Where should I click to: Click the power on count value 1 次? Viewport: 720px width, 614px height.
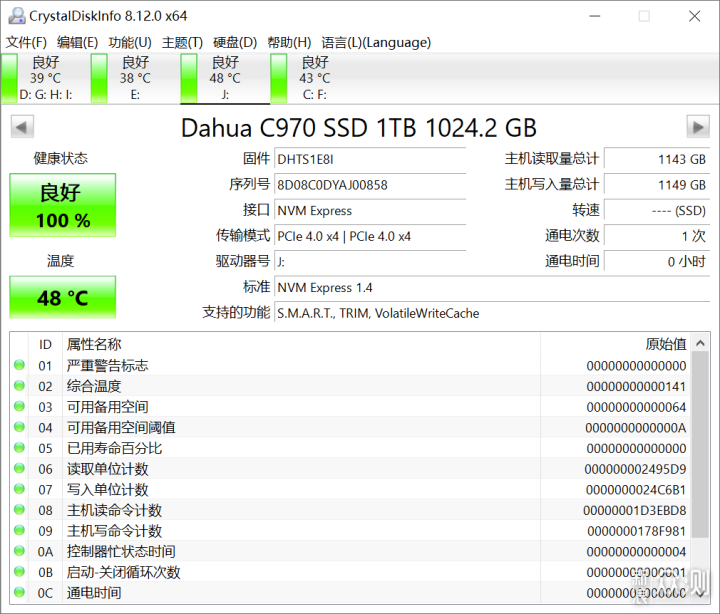pos(657,237)
